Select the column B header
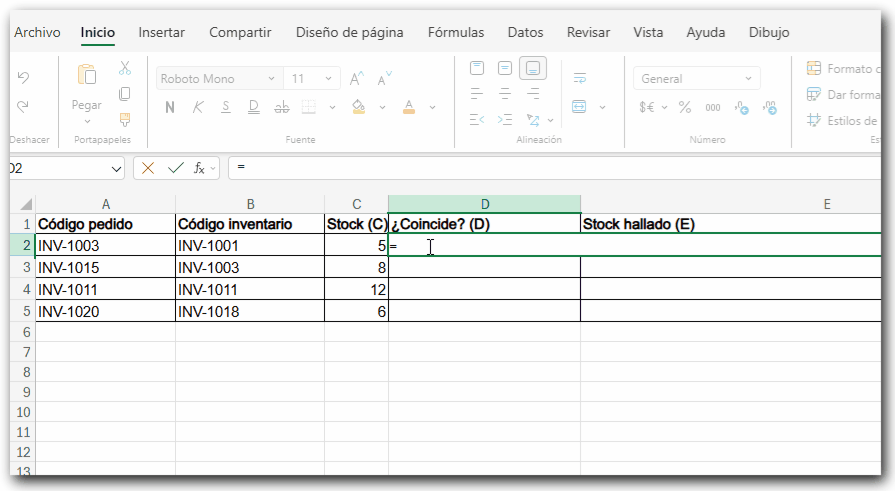 [250, 204]
